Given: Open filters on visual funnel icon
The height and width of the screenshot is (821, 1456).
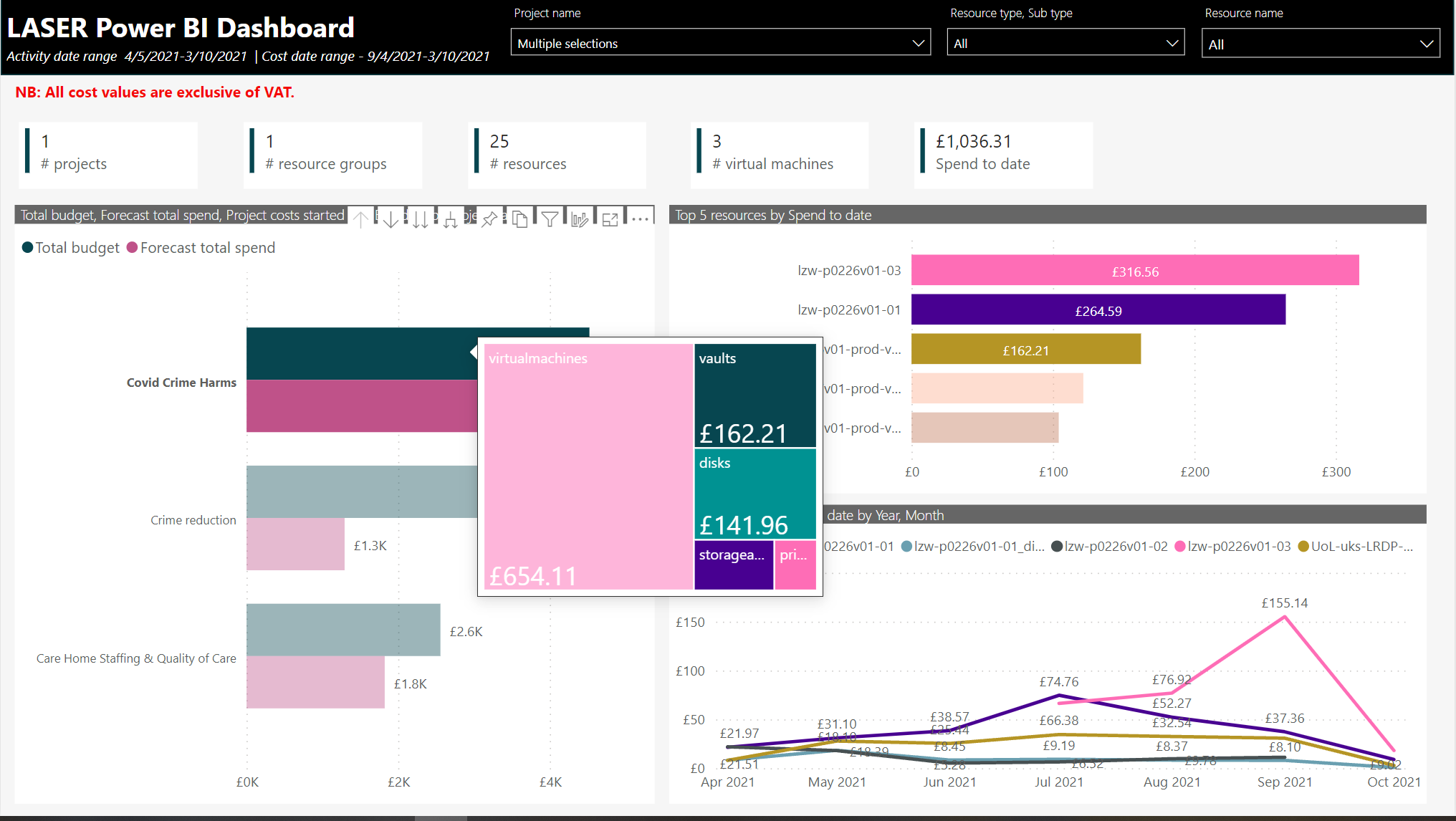Looking at the screenshot, I should 550,219.
